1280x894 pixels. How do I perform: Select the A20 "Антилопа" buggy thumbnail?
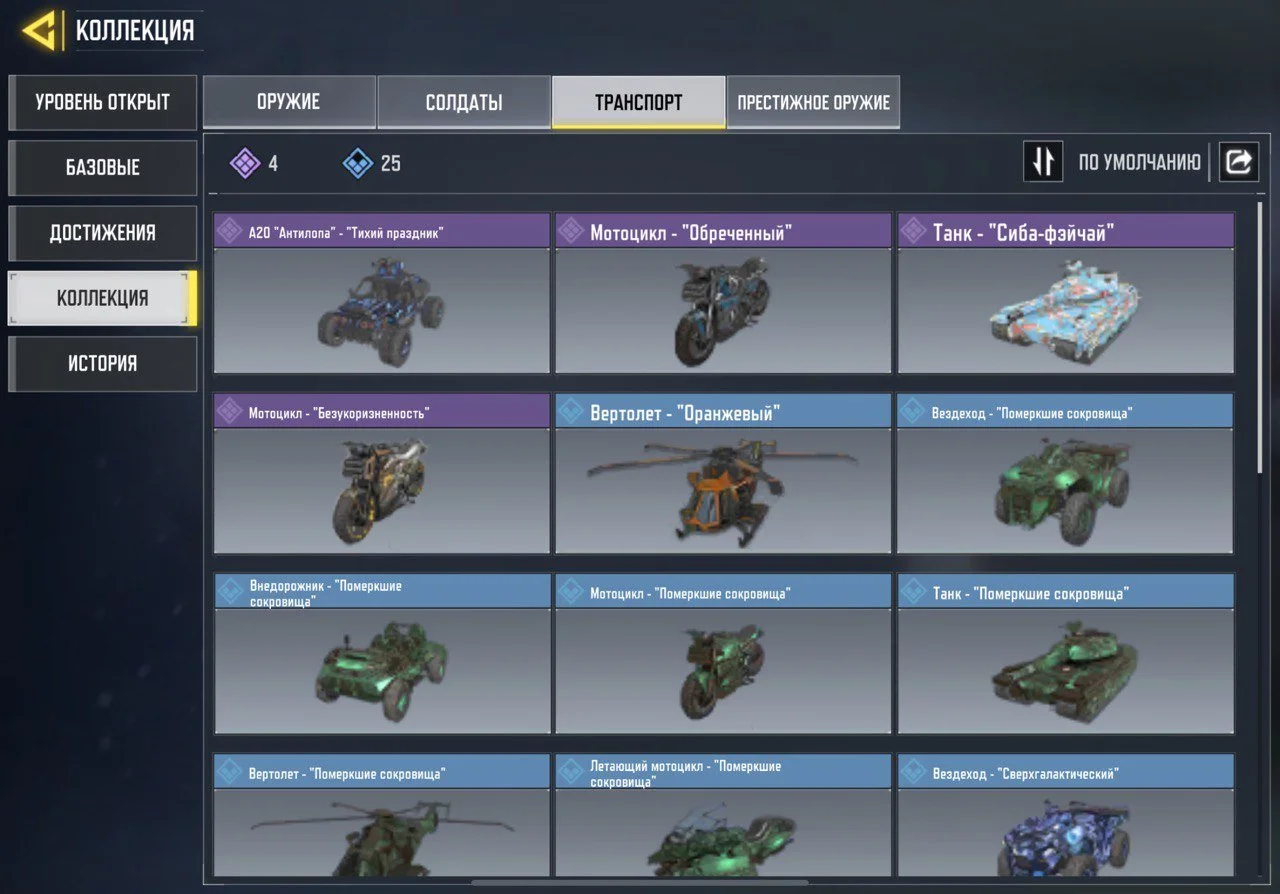[381, 311]
